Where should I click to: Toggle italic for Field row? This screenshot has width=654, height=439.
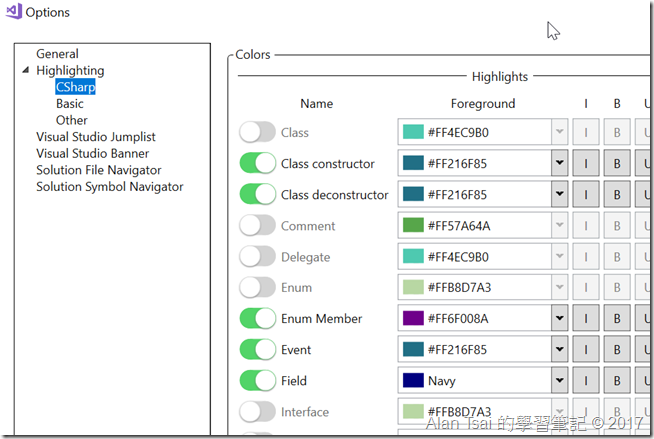click(x=586, y=381)
